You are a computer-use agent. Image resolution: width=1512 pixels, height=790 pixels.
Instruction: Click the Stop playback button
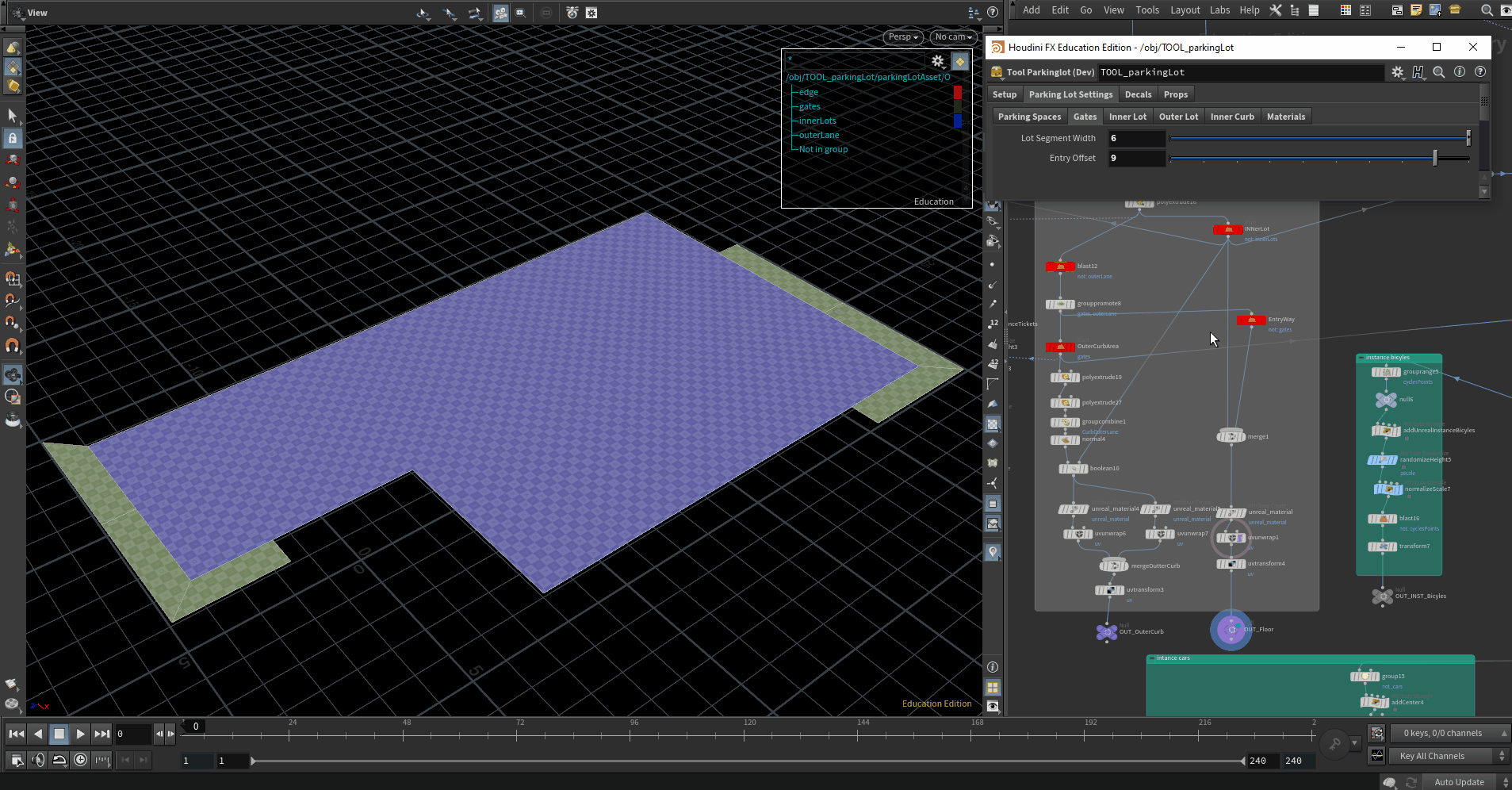[x=59, y=734]
